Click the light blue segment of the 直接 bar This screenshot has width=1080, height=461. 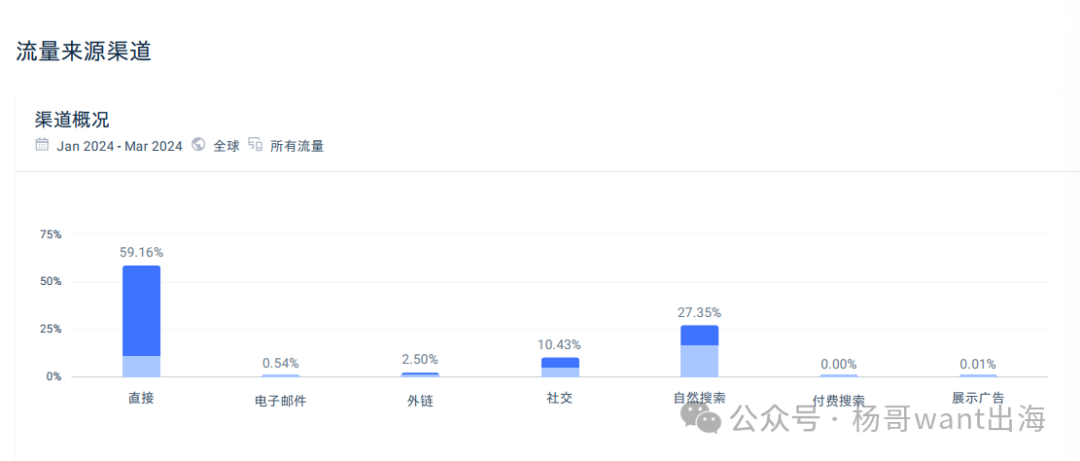(x=141, y=366)
